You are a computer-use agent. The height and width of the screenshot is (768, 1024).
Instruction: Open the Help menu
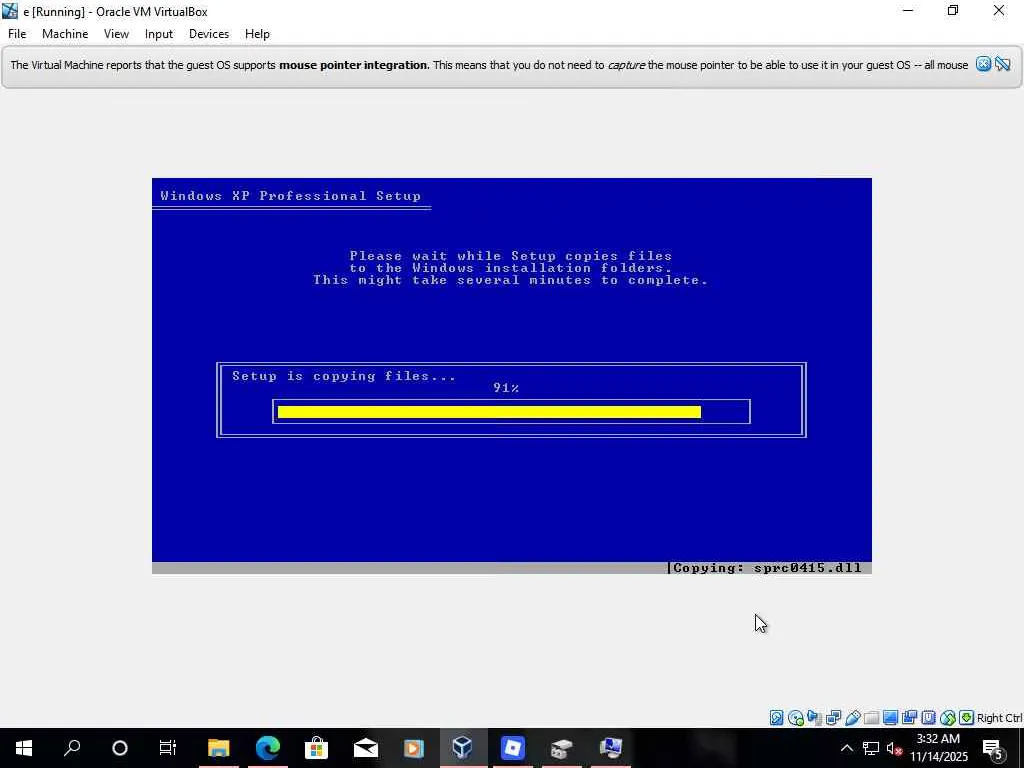[257, 34]
